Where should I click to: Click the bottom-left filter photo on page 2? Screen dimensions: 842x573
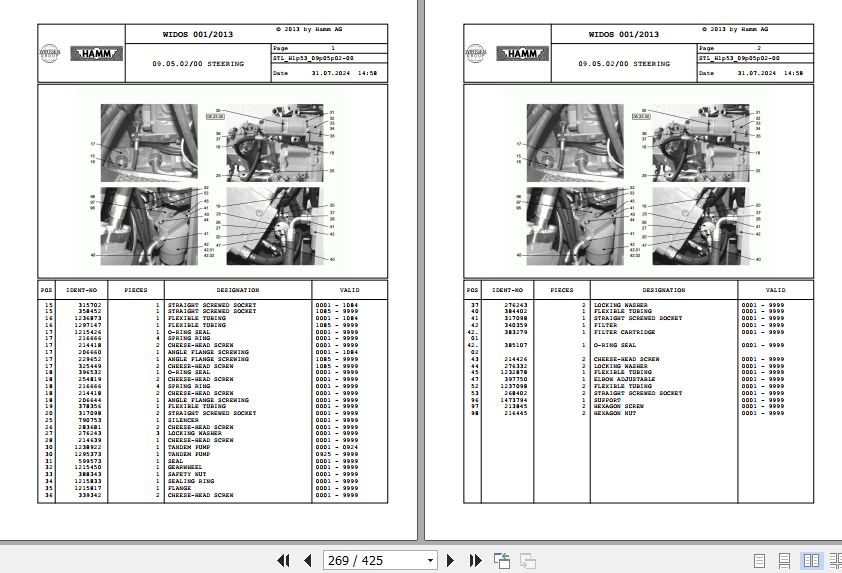tap(575, 226)
